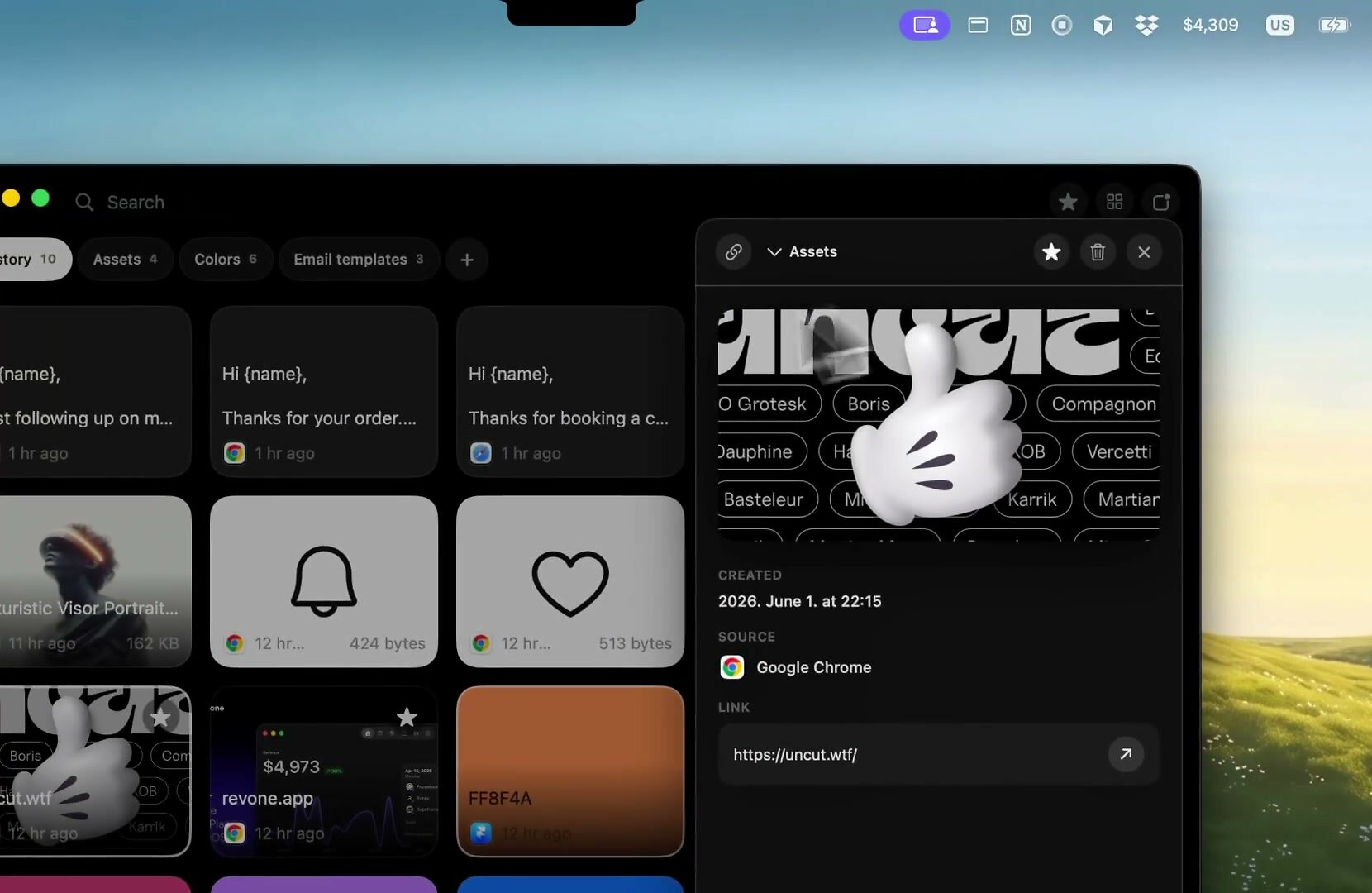Close the detail panel
This screenshot has width=1372, height=893.
(1144, 251)
